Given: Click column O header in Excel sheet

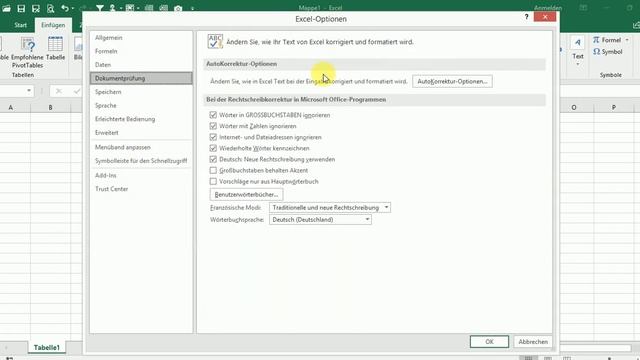Looking at the screenshot, I should [x=573, y=107].
